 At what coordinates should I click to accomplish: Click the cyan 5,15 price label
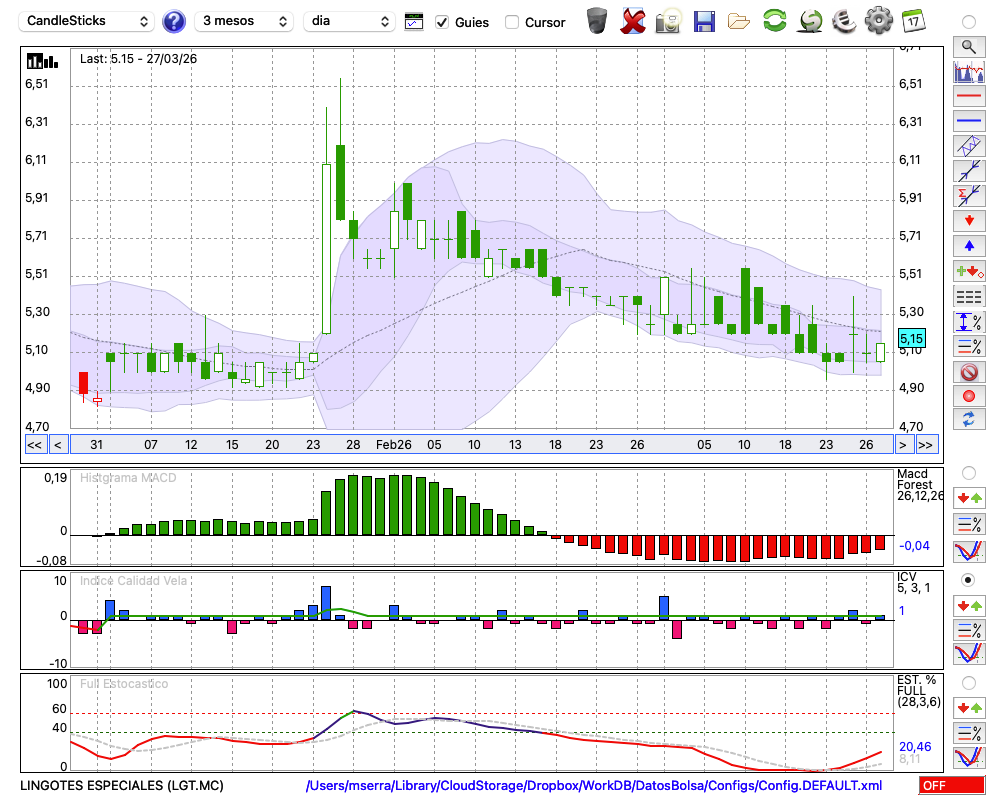911,339
